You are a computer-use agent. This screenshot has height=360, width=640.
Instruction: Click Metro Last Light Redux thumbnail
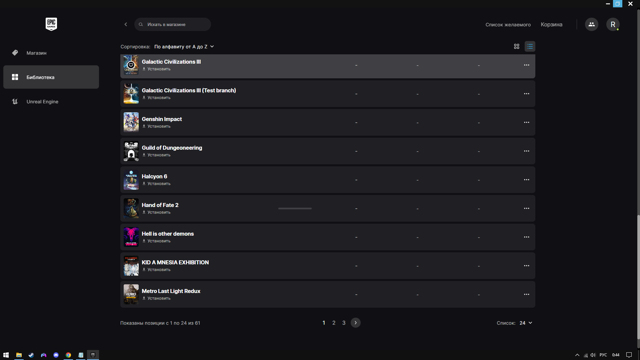131,294
